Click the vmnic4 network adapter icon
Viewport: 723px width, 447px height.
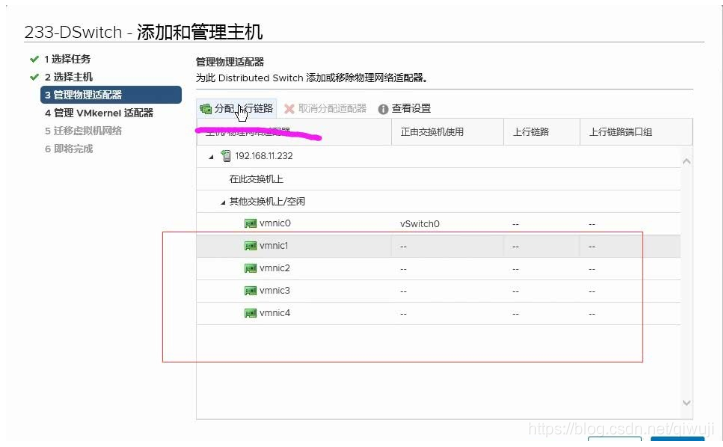[250, 313]
